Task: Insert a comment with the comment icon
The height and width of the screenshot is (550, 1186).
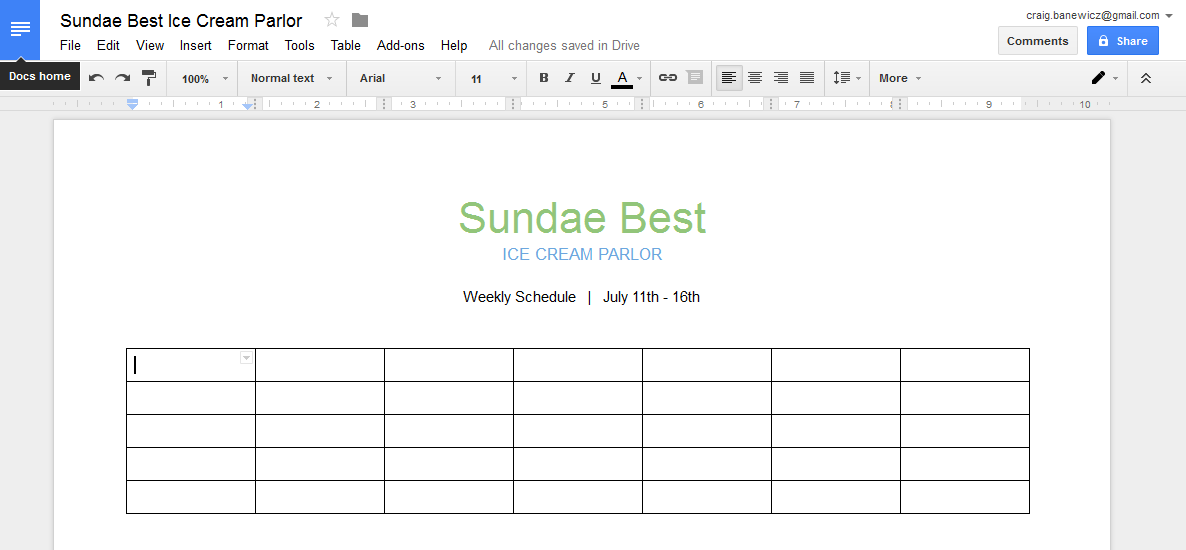Action: 694,78
